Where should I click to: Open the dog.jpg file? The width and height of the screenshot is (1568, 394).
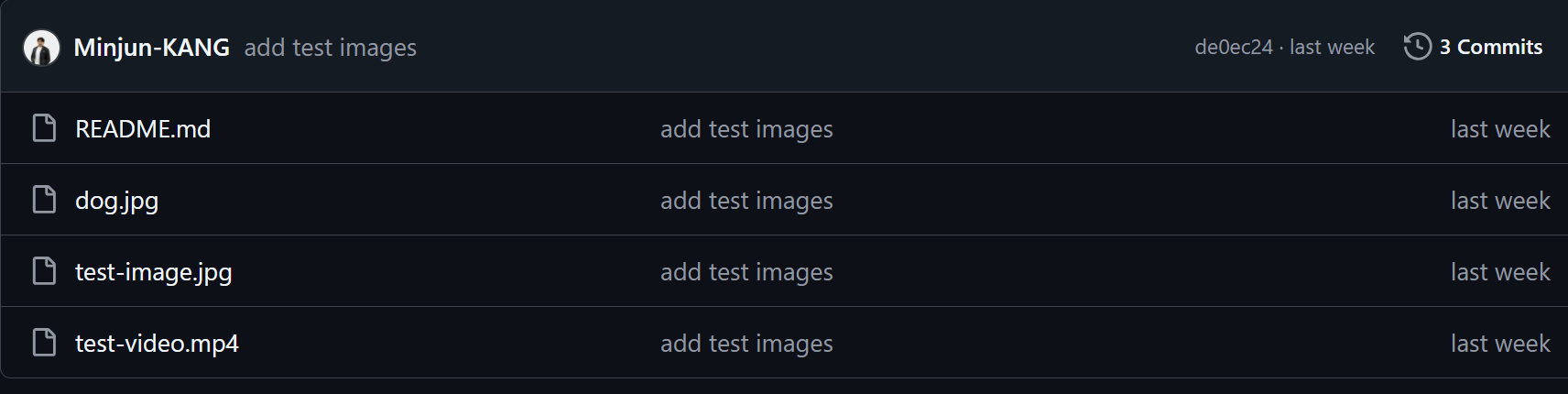pyautogui.click(x=116, y=201)
